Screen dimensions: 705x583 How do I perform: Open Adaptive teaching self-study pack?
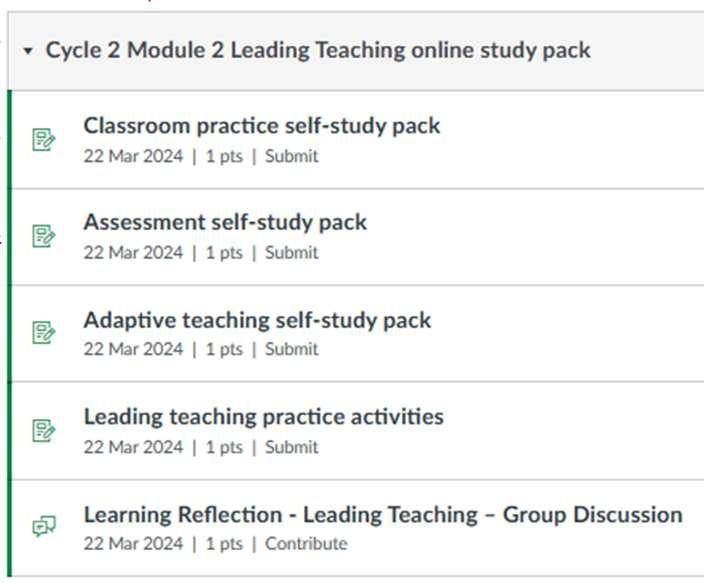pos(257,320)
